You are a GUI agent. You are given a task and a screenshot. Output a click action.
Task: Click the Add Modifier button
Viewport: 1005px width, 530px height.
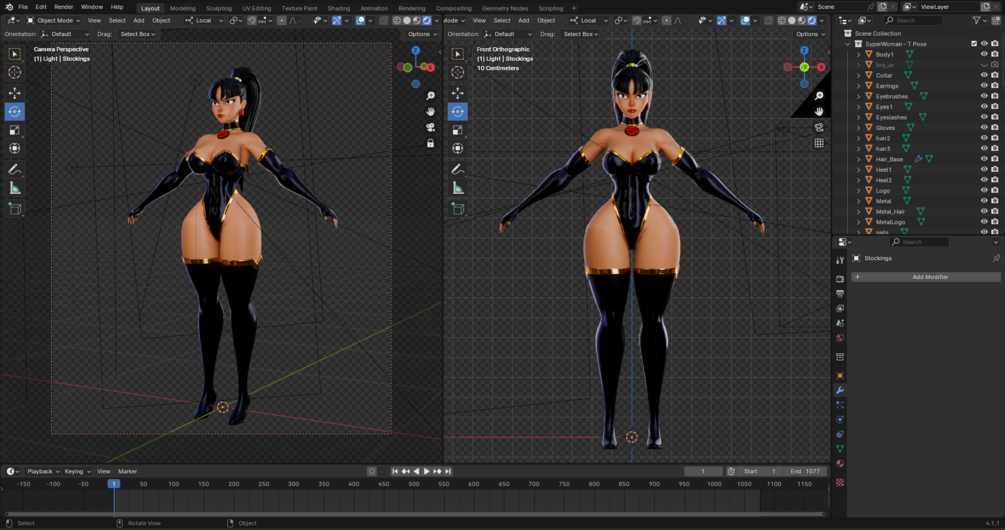(926, 277)
